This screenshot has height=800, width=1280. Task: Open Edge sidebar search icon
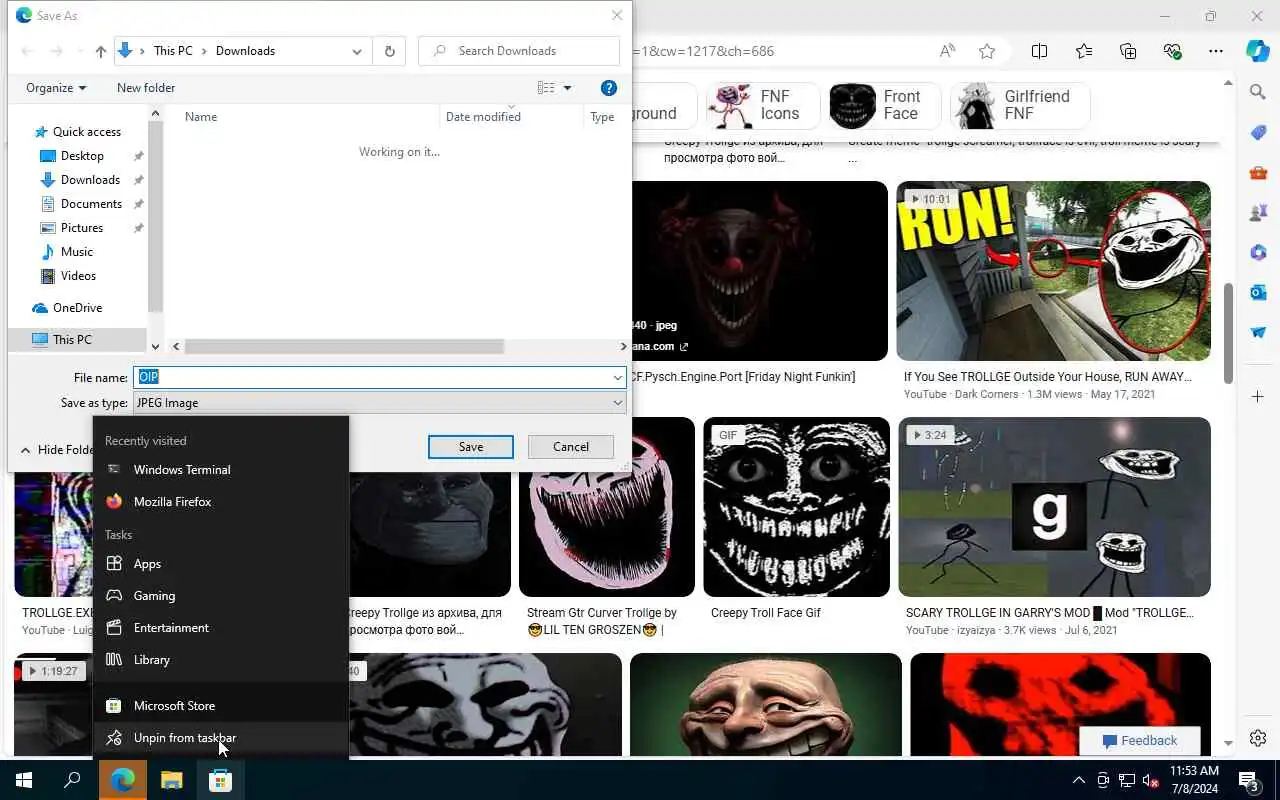(1258, 92)
